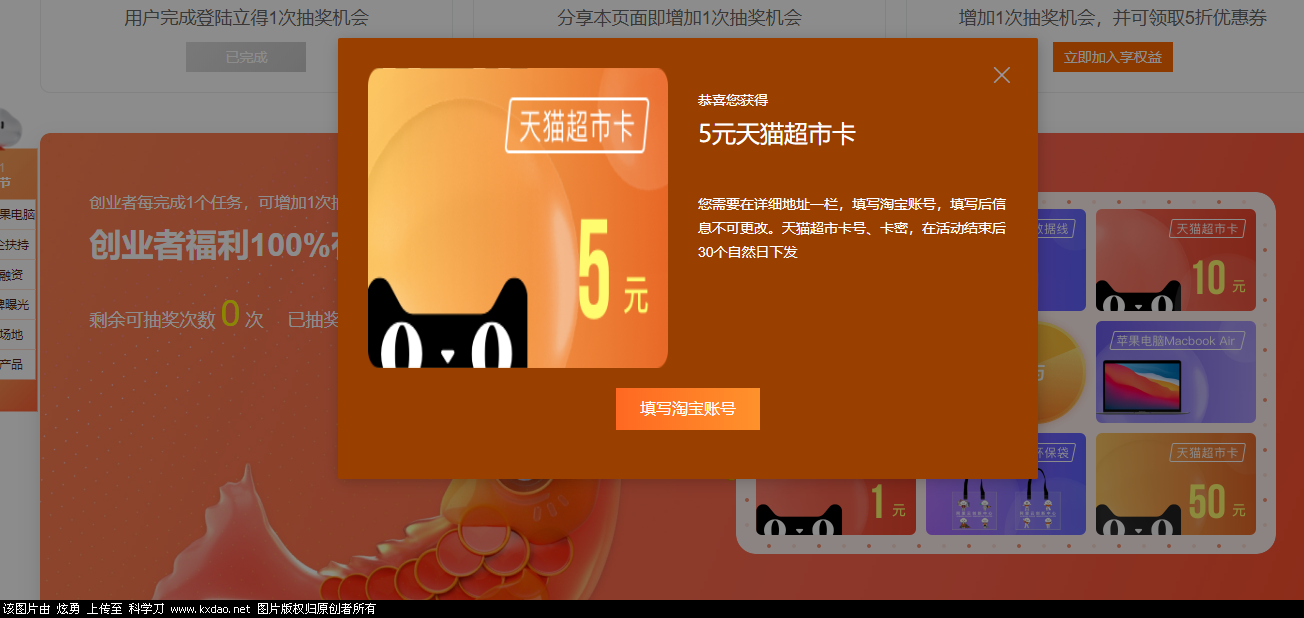Select the 数据线 prize tile behind the popup
Screen dimensions: 1304x618
click(x=1062, y=259)
